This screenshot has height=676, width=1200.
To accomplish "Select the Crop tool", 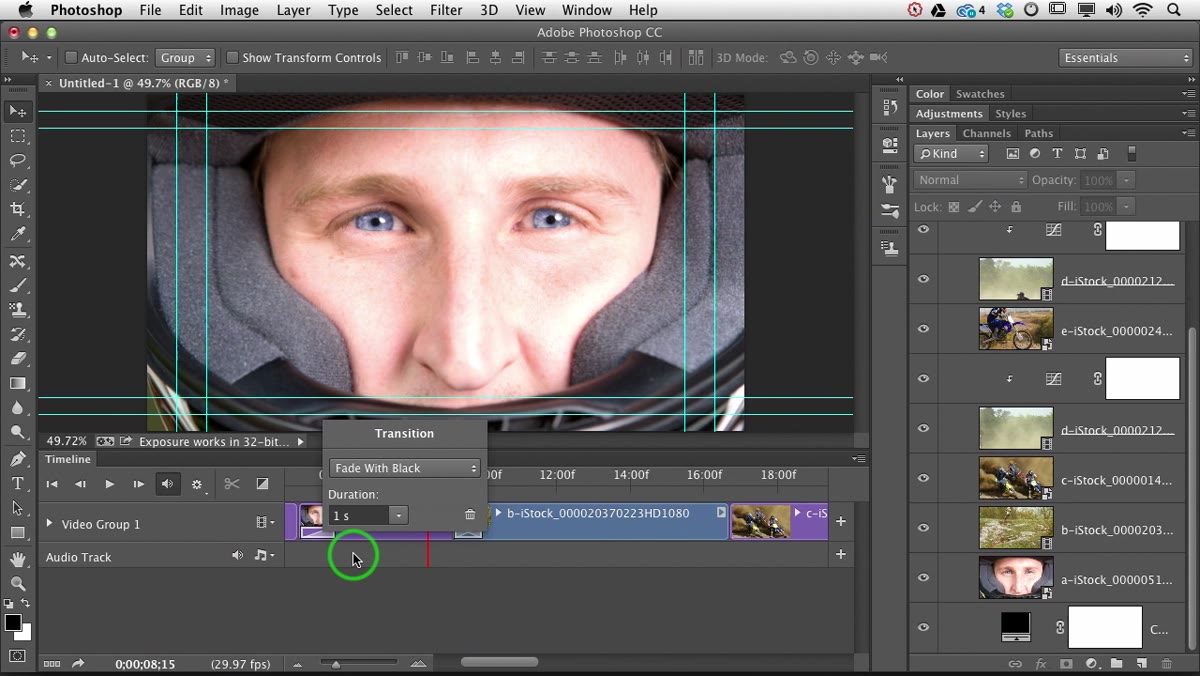I will [x=18, y=209].
